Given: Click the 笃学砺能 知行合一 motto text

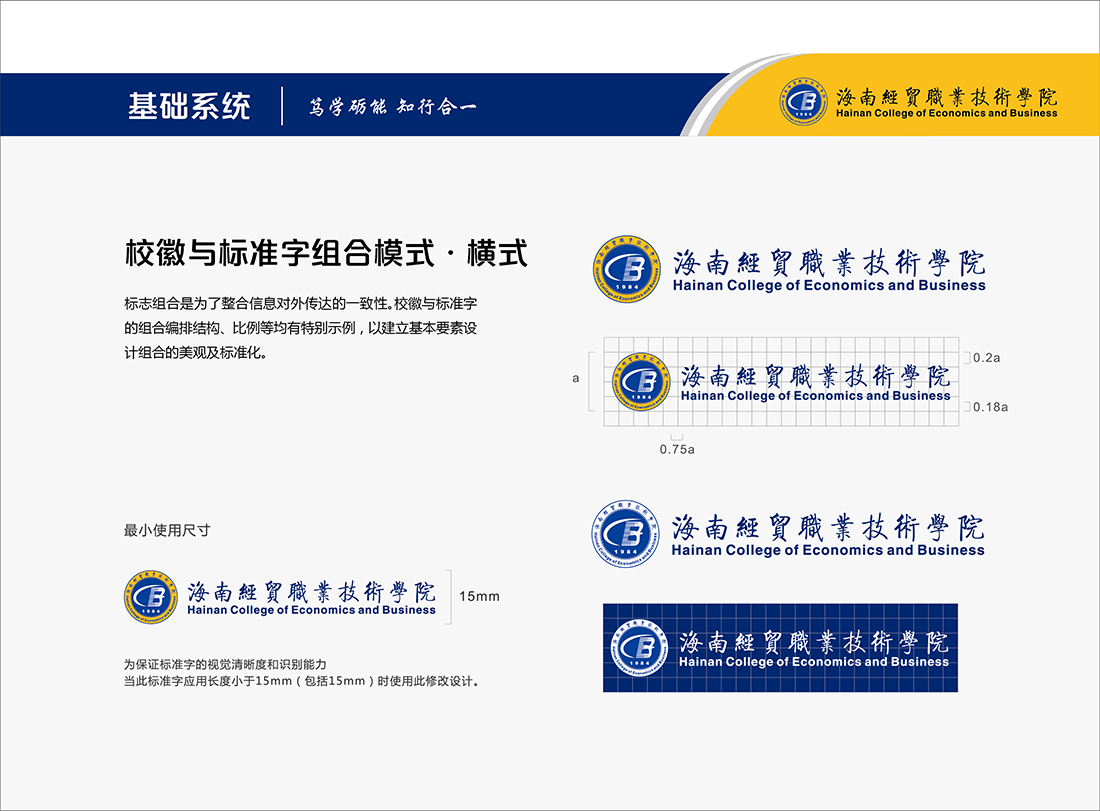Looking at the screenshot, I should click(x=393, y=107).
